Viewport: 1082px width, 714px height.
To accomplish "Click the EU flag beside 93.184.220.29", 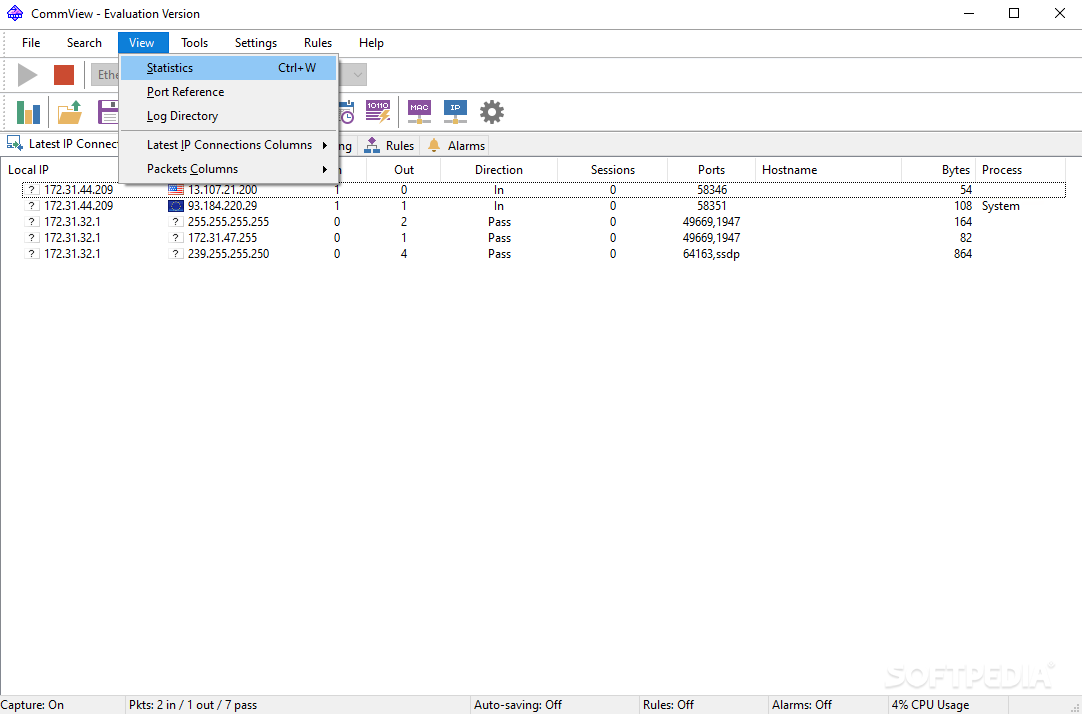I will coord(176,206).
